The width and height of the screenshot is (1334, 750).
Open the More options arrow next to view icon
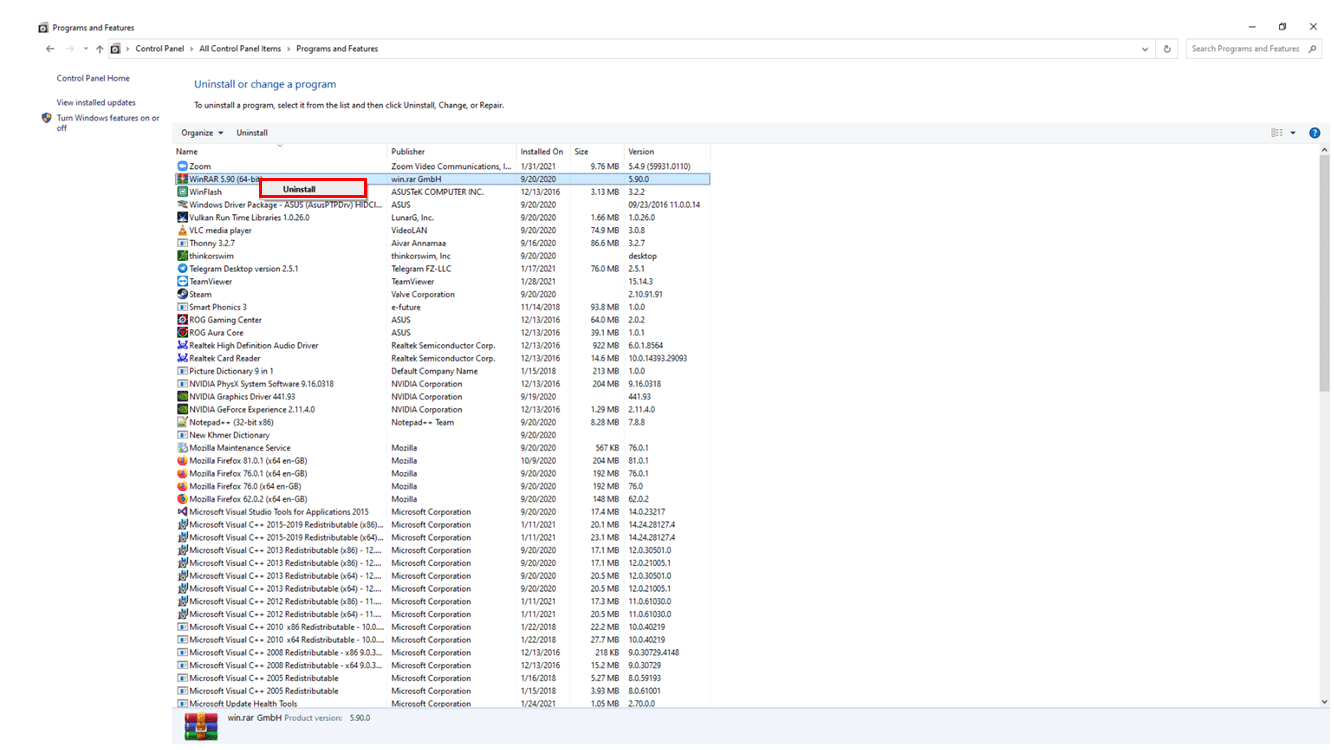click(1293, 133)
